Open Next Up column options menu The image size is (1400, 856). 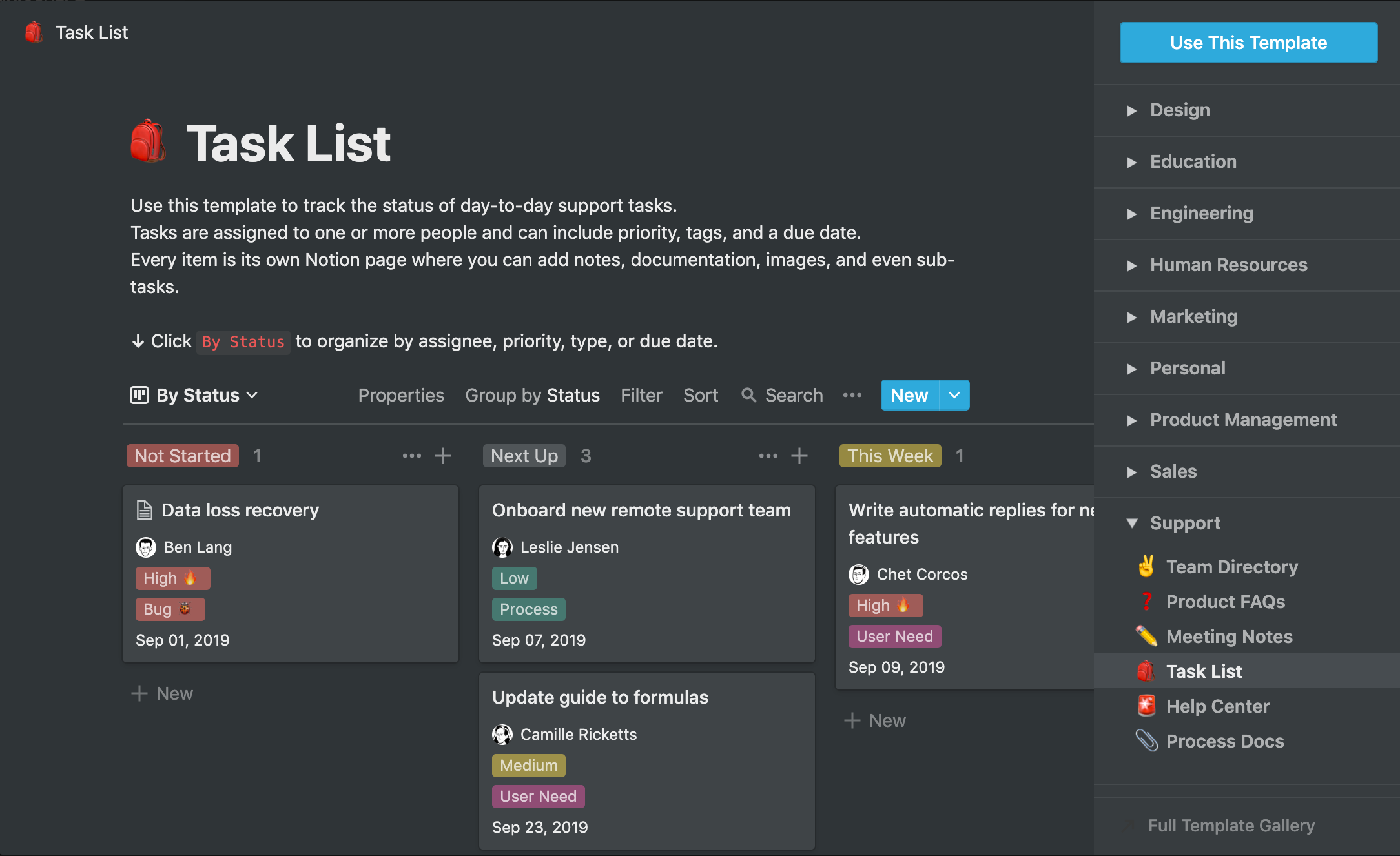pos(768,456)
